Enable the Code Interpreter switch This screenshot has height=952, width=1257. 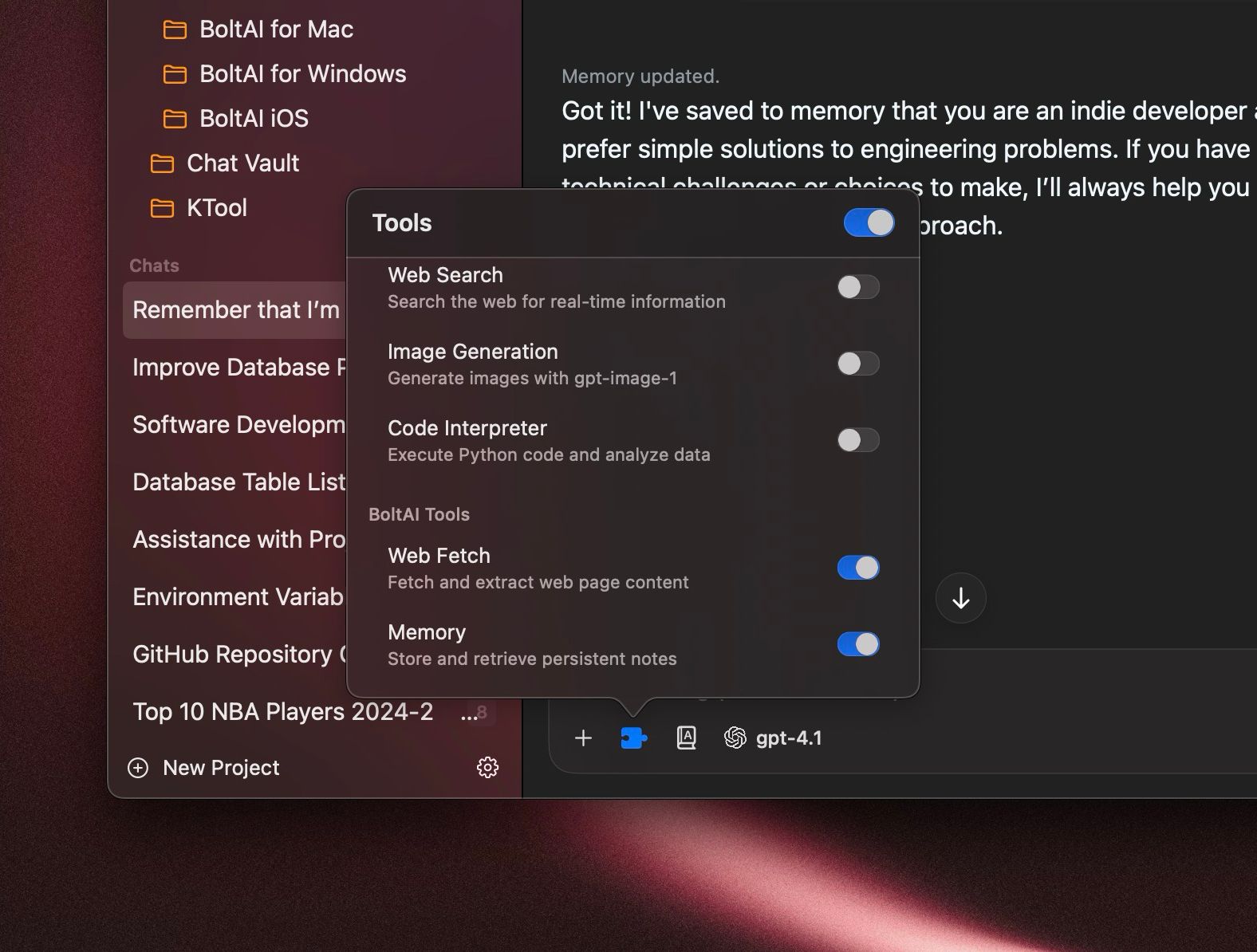pos(858,440)
